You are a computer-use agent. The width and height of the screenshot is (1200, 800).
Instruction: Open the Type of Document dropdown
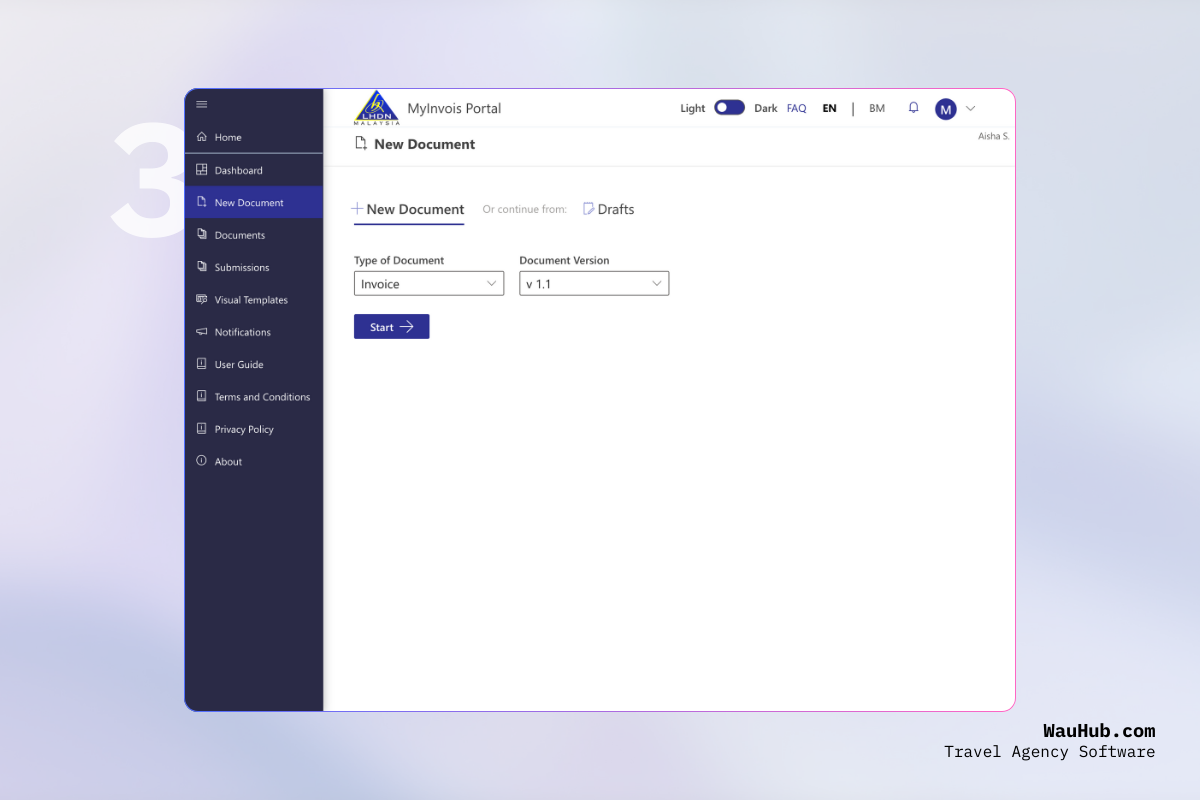[429, 284]
